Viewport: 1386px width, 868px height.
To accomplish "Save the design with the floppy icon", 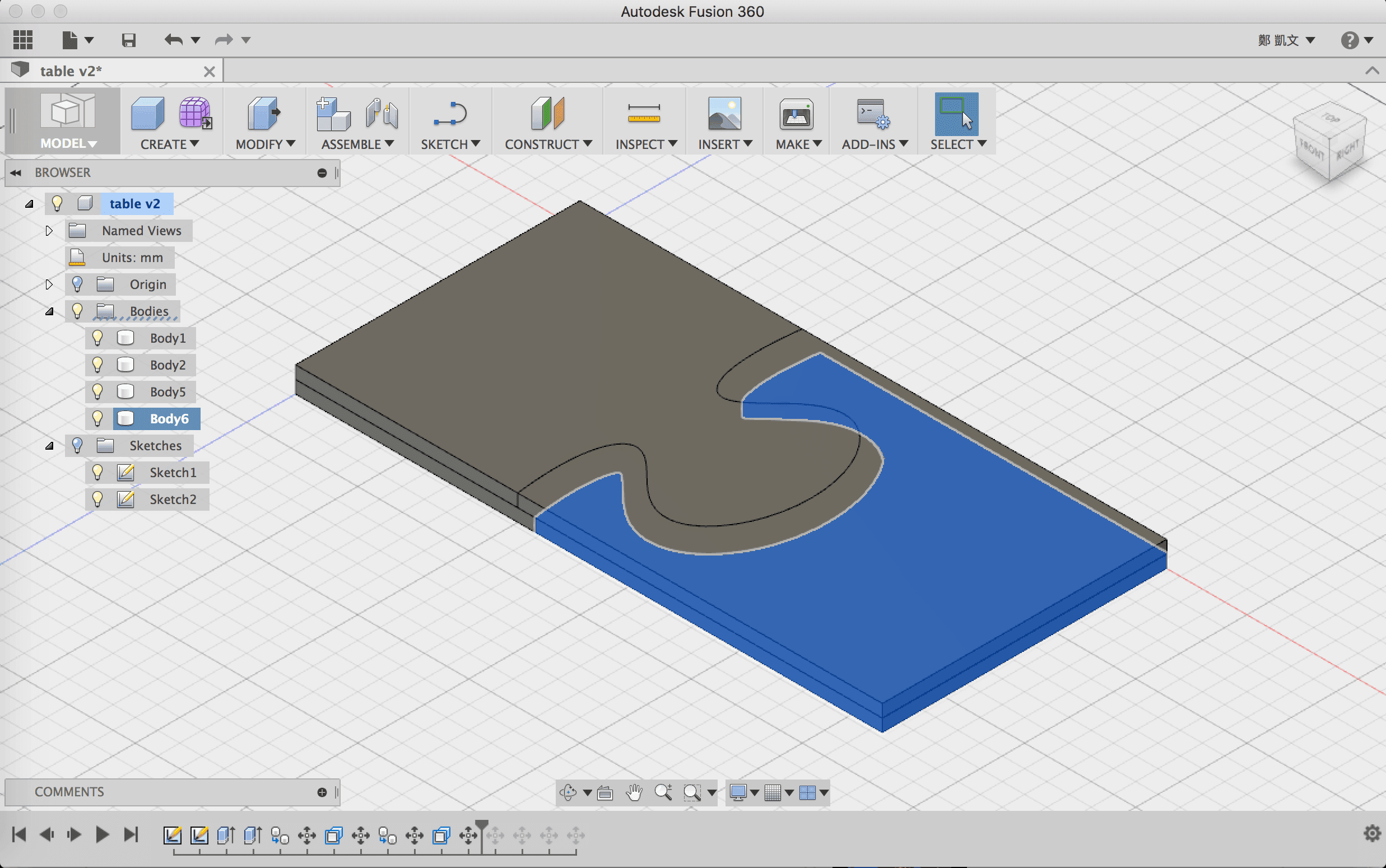I will pyautogui.click(x=129, y=40).
